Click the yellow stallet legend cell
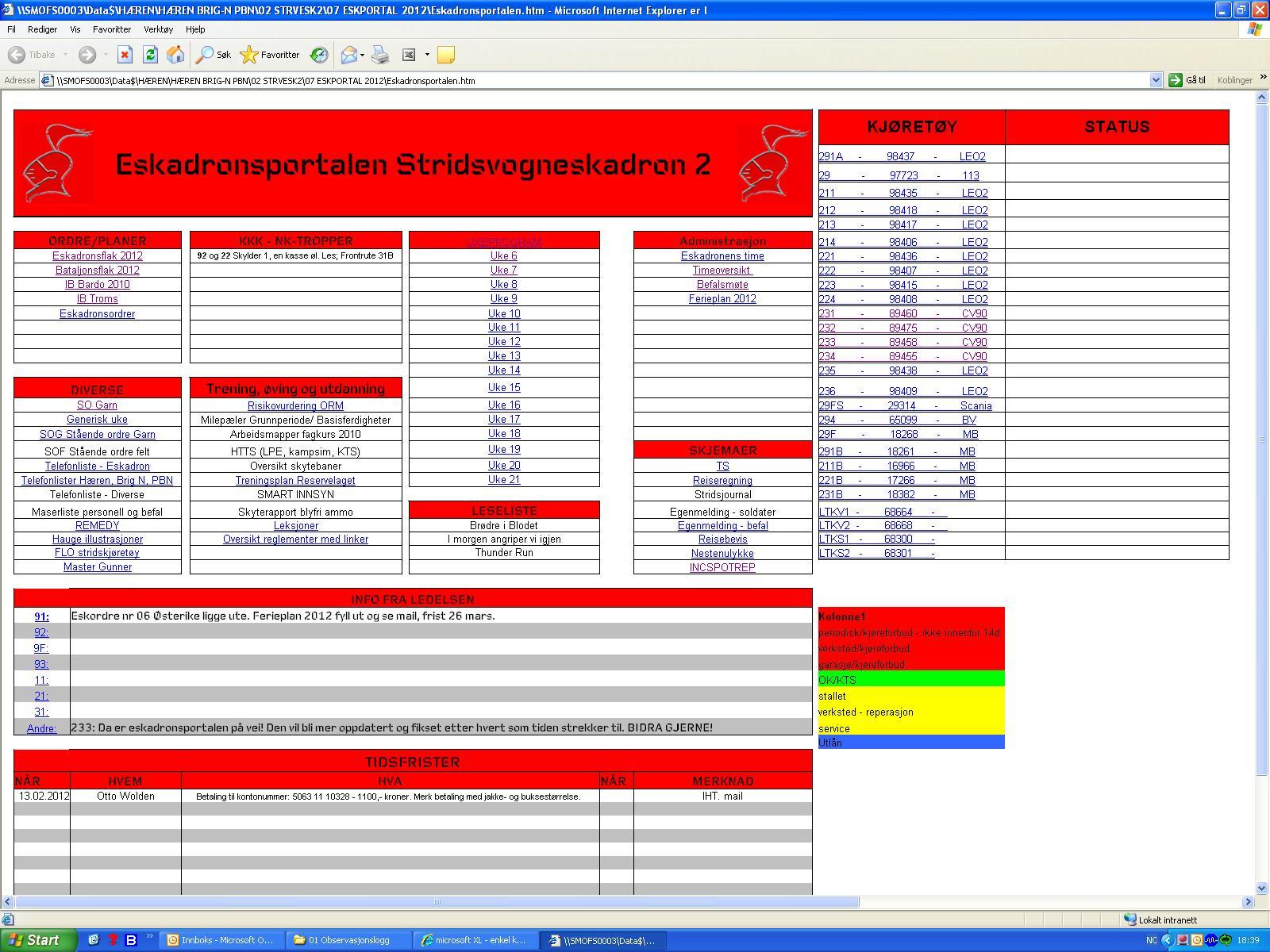 point(911,696)
